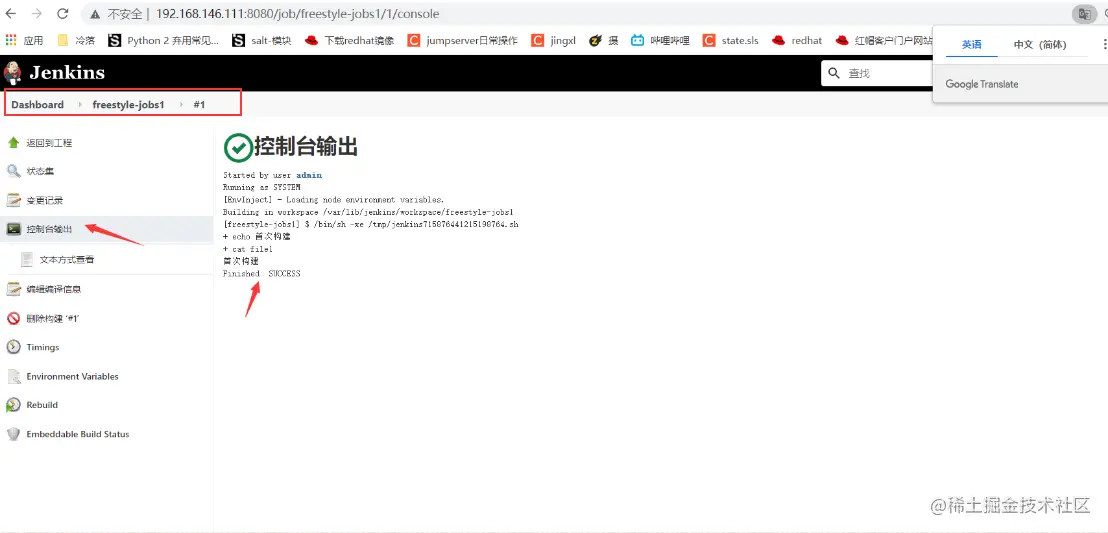Image resolution: width=1108 pixels, height=533 pixels.
Task: Click the Google Translate icon in address bar
Action: point(1083,13)
